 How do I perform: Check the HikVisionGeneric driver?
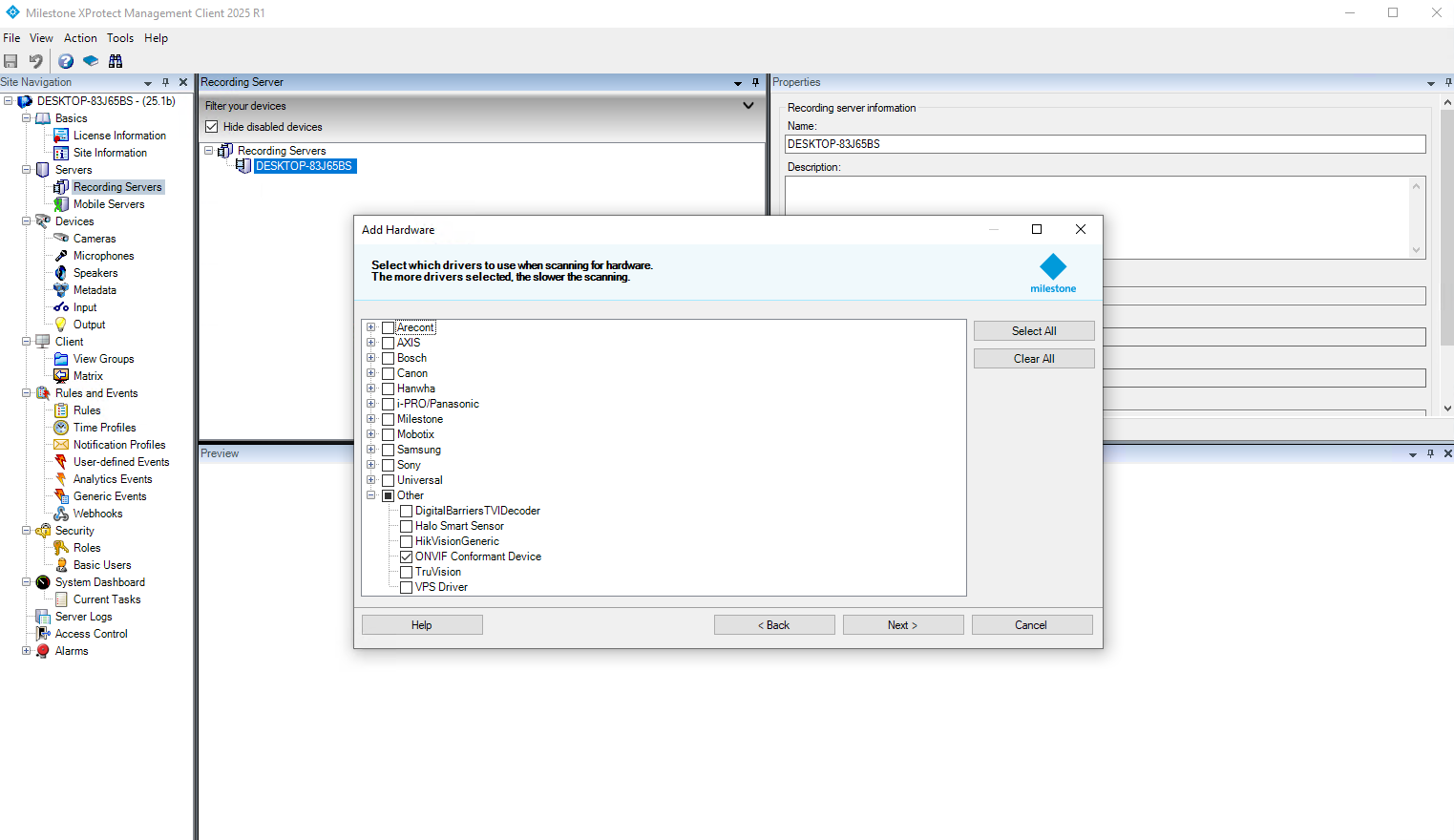click(x=407, y=541)
